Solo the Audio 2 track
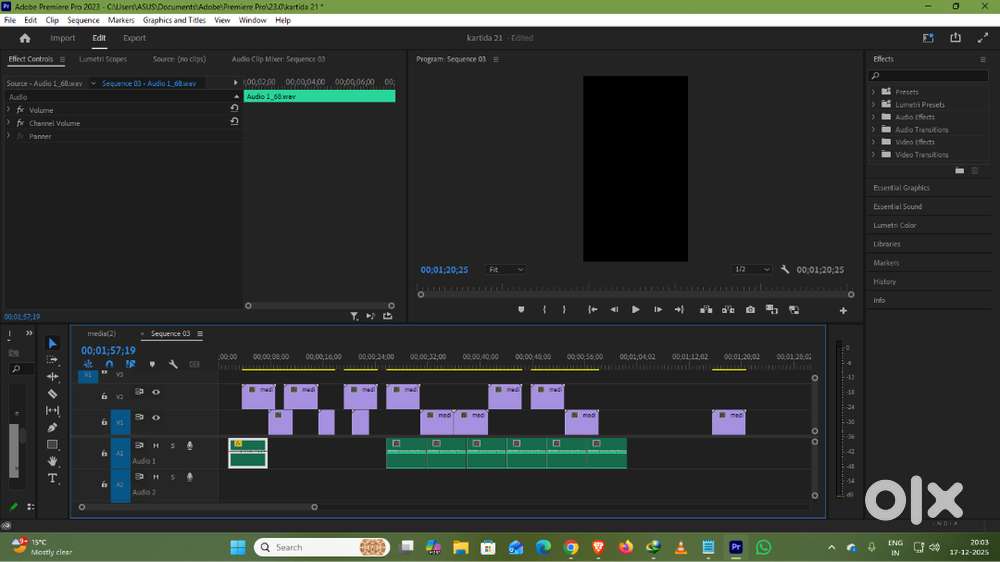 [172, 477]
